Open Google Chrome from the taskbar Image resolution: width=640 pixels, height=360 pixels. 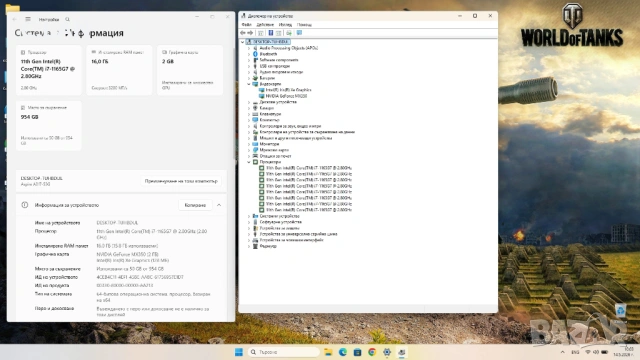[x=372, y=352]
